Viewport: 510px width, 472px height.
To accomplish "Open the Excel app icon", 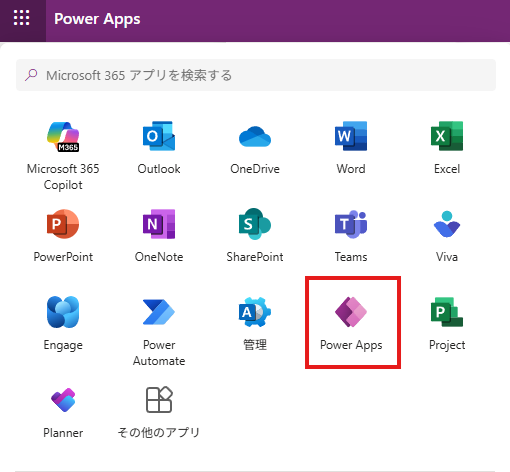I will (x=447, y=136).
